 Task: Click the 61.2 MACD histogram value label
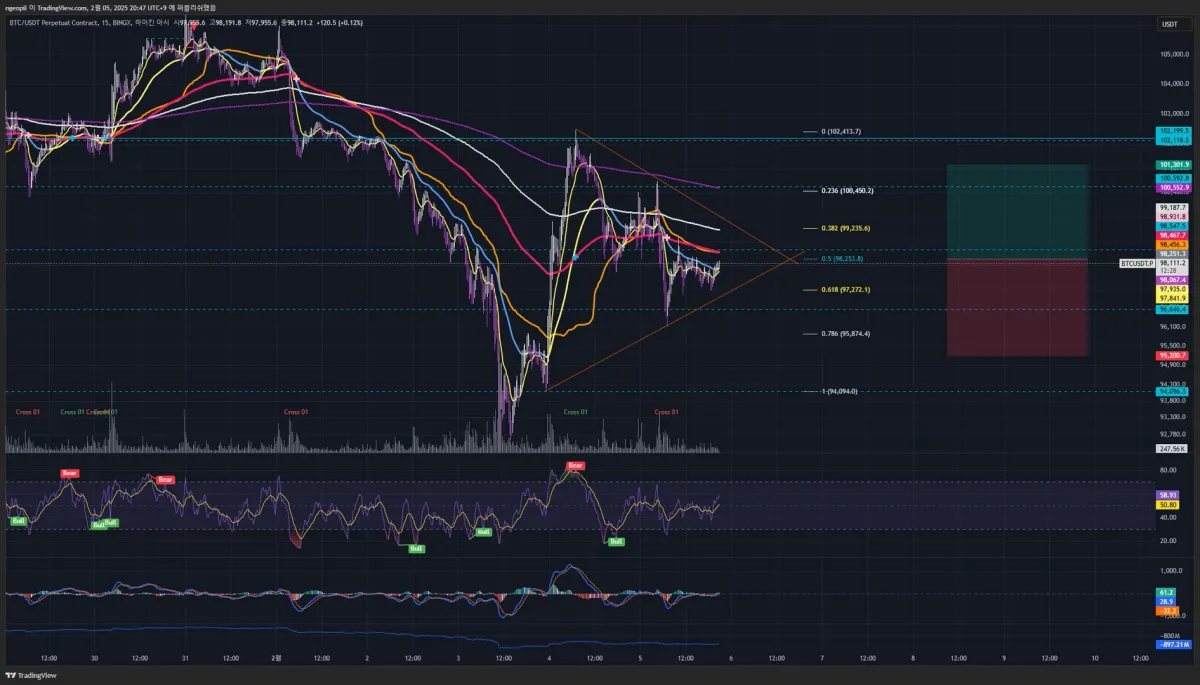(x=1166, y=592)
